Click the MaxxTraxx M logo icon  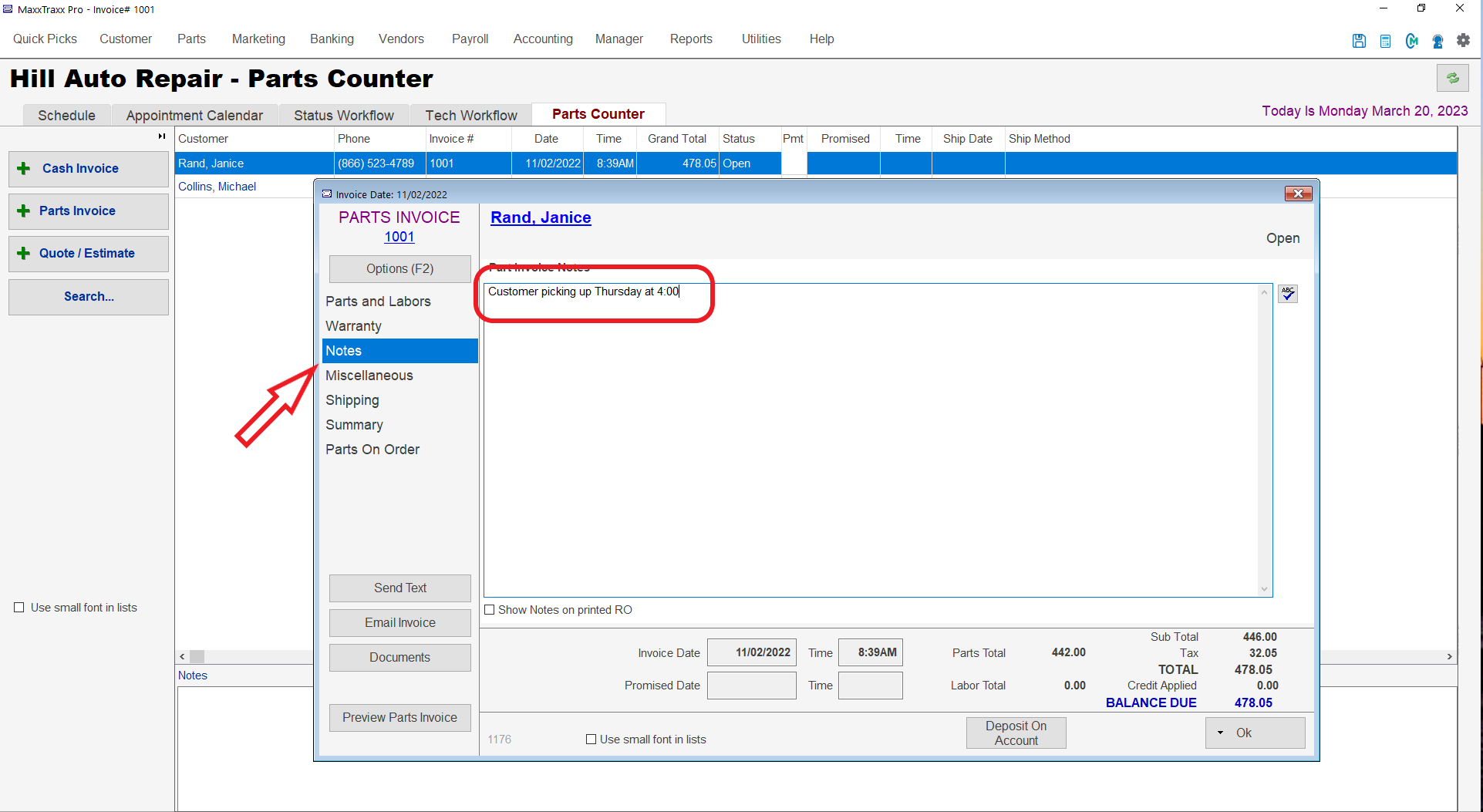(x=1411, y=41)
